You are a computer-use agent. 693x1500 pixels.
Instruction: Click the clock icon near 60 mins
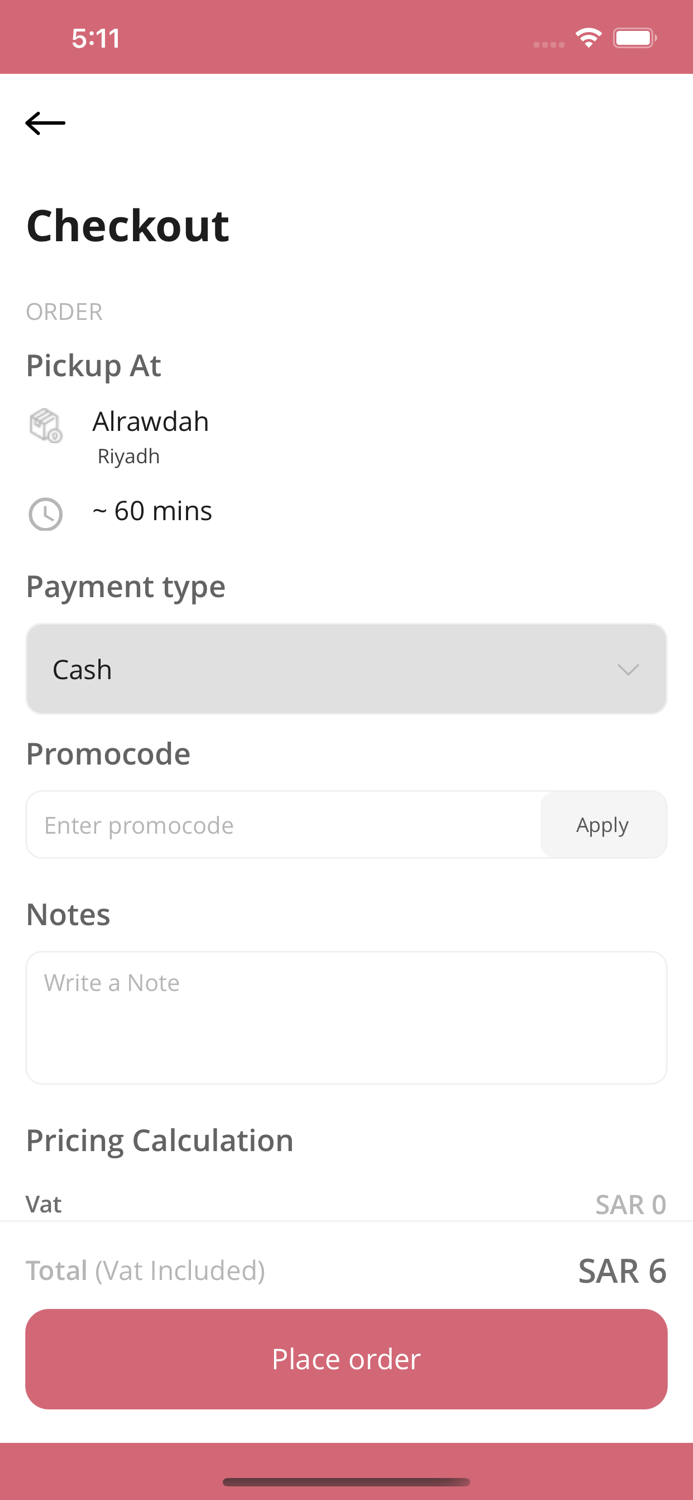coord(46,514)
